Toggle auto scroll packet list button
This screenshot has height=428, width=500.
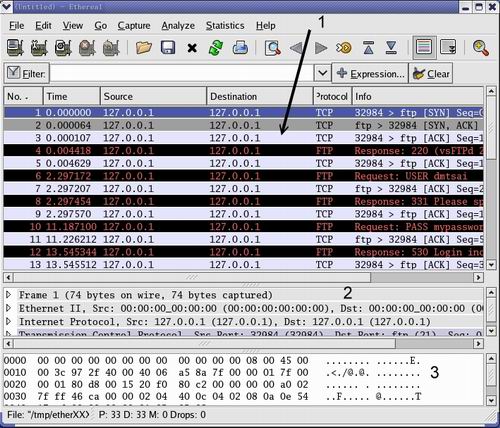tap(448, 47)
